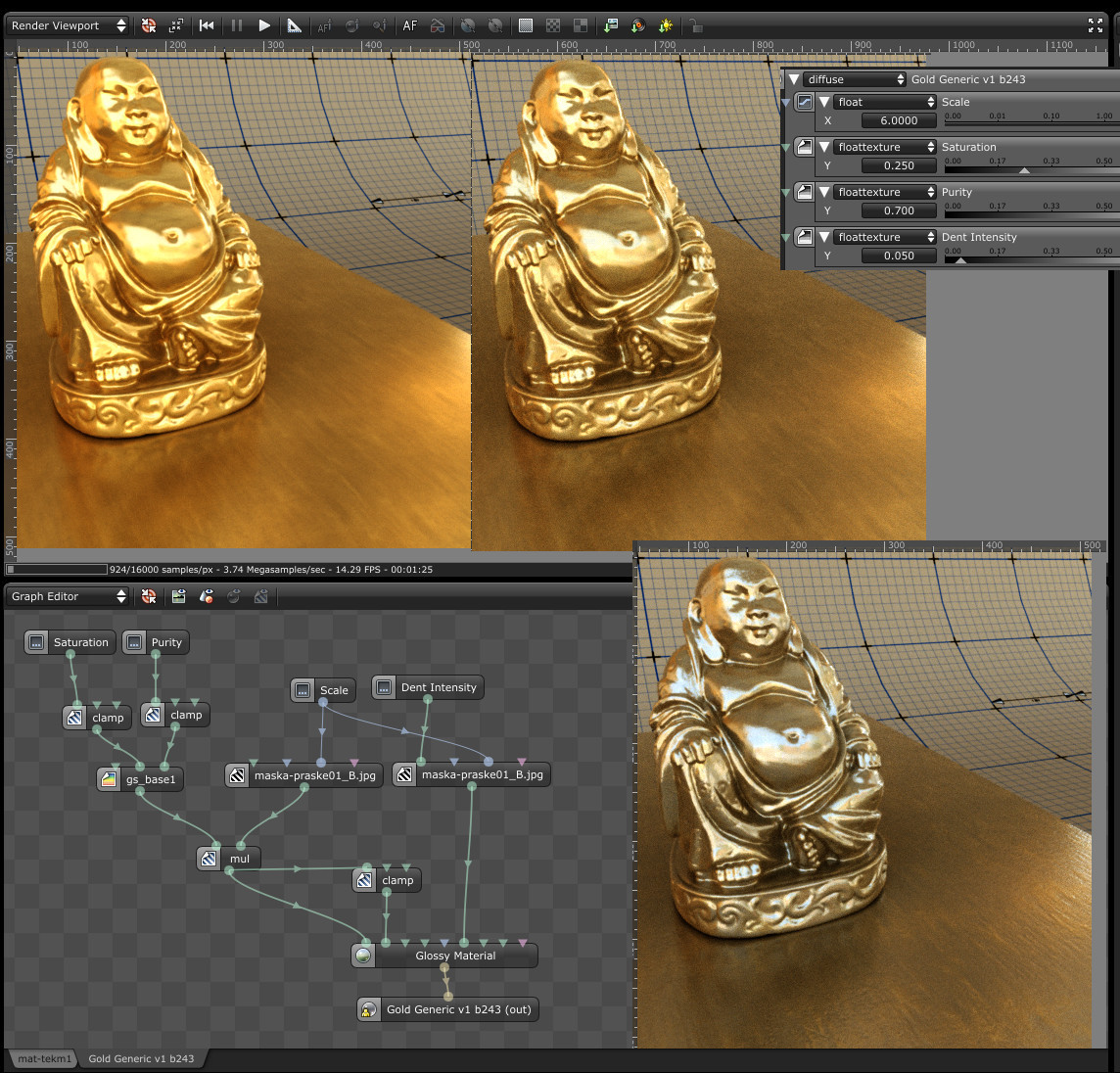This screenshot has width=1120, height=1073.
Task: Open the floattexture dropdown for Dent Intensity
Action: (884, 237)
